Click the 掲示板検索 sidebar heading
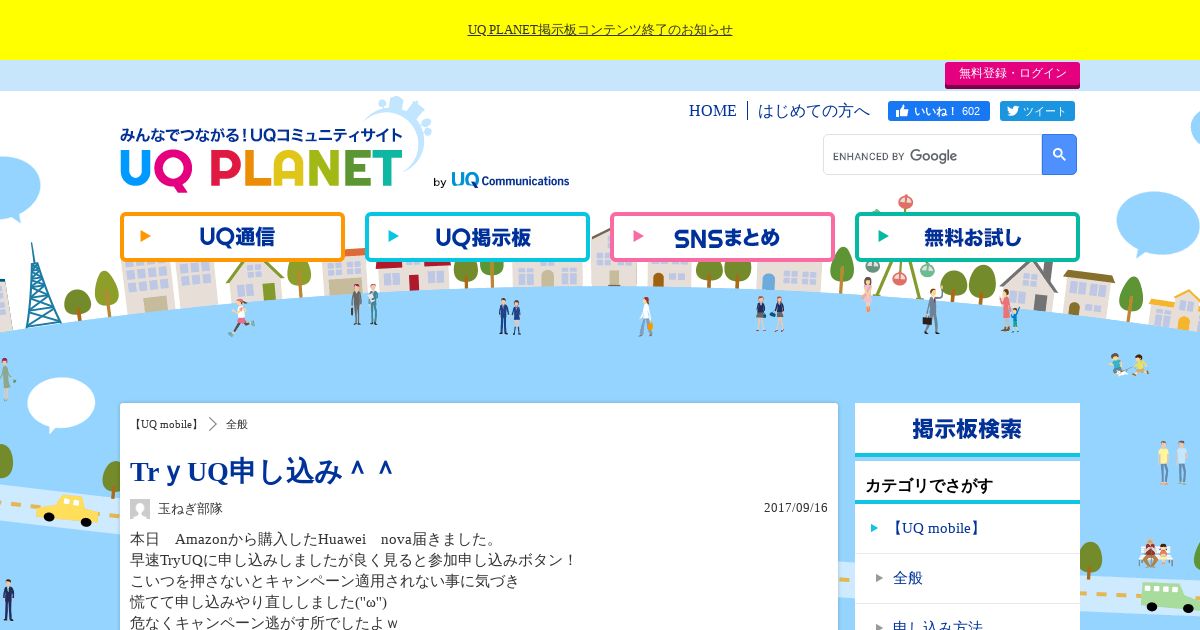The image size is (1200, 630). tap(967, 429)
